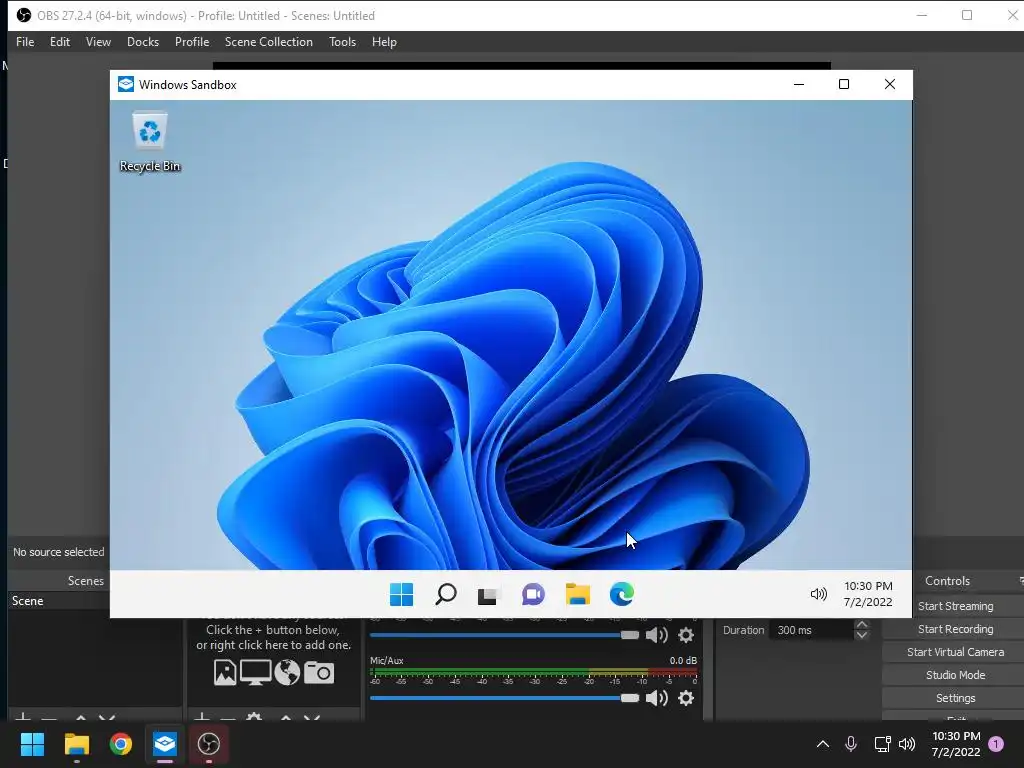Open File Explorer on the Sandbox taskbar

point(577,594)
